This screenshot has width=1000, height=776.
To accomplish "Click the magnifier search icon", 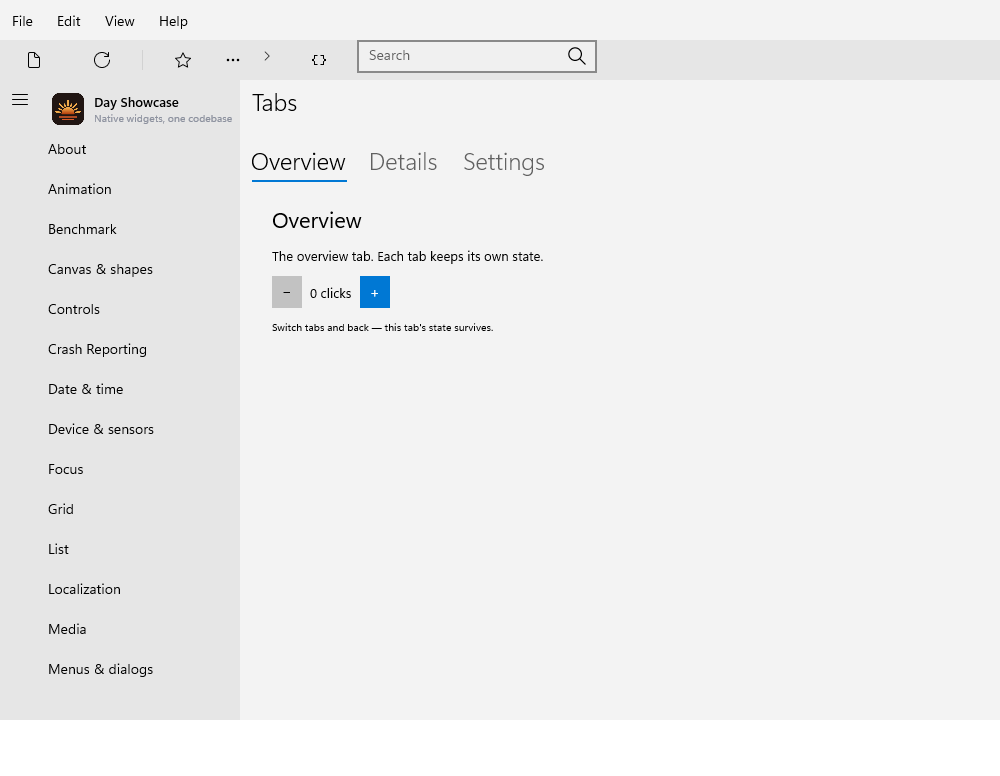I will click(577, 56).
